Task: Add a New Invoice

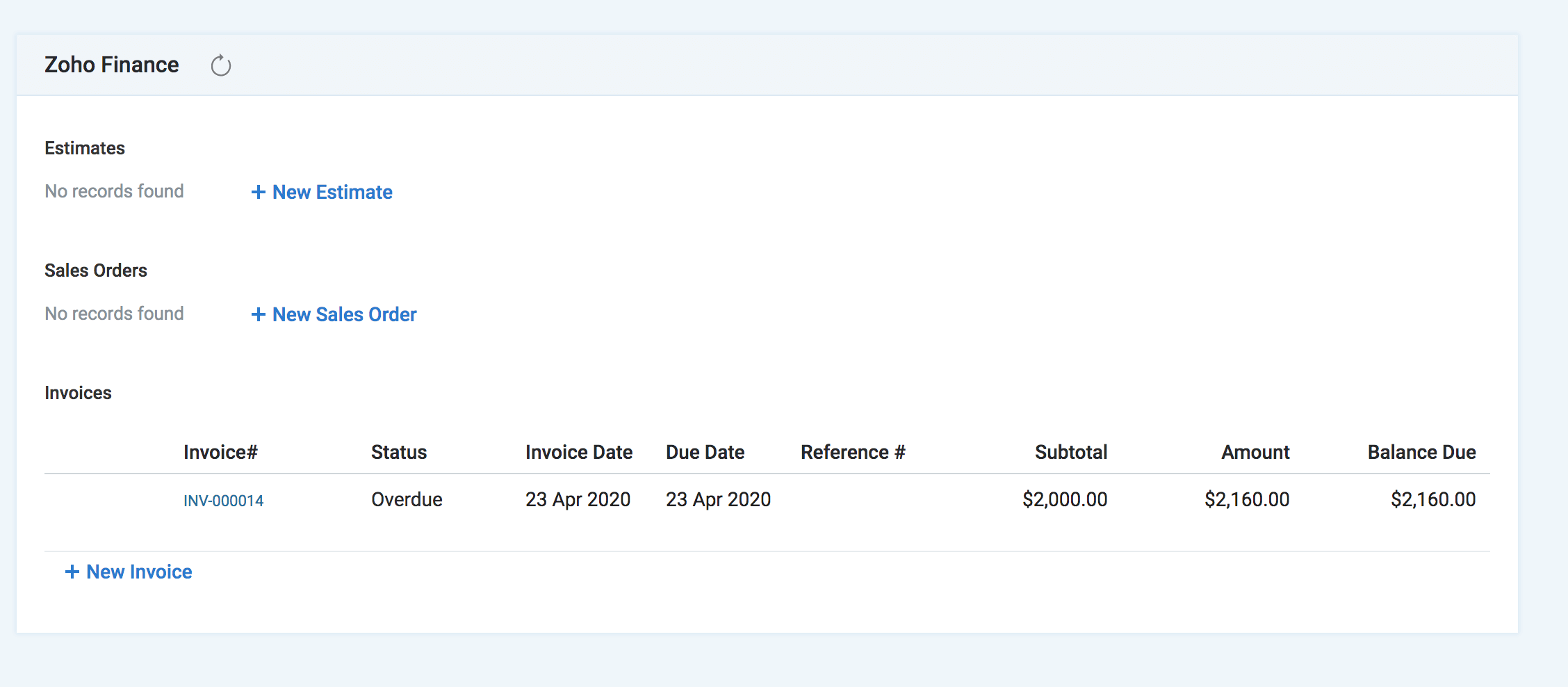Action: point(129,572)
